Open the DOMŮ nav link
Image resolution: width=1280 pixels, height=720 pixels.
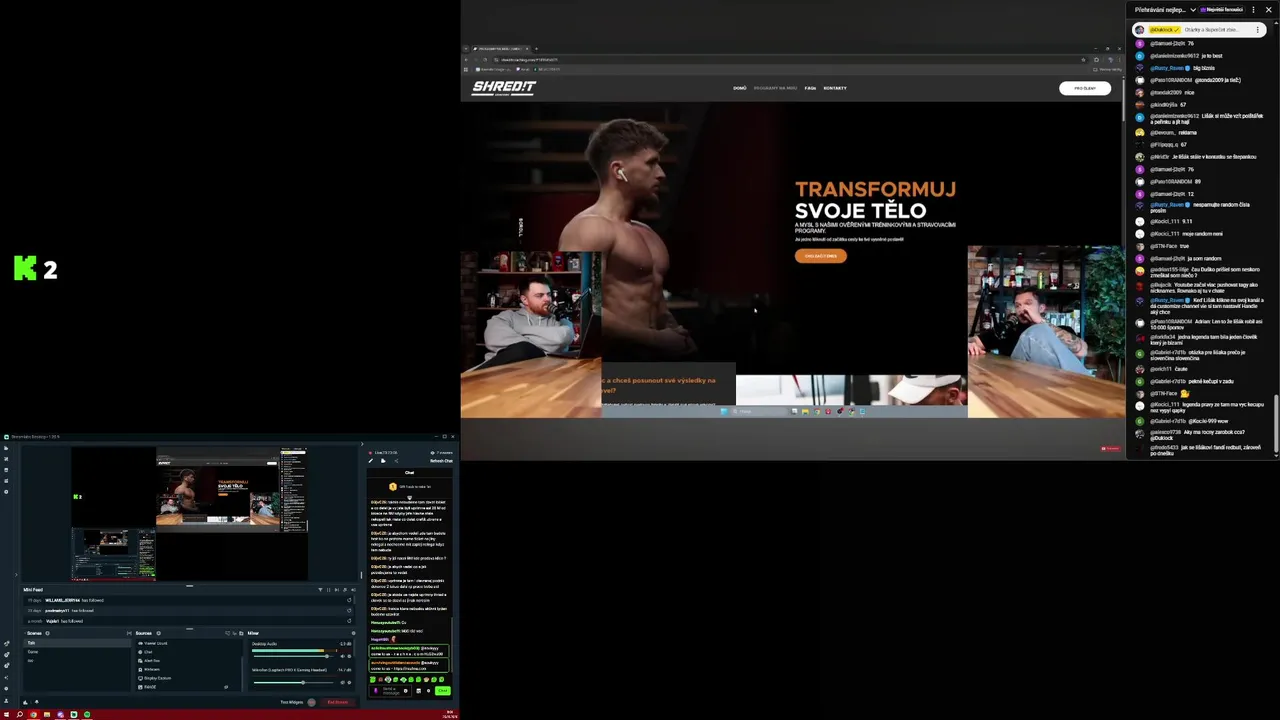[x=740, y=88]
